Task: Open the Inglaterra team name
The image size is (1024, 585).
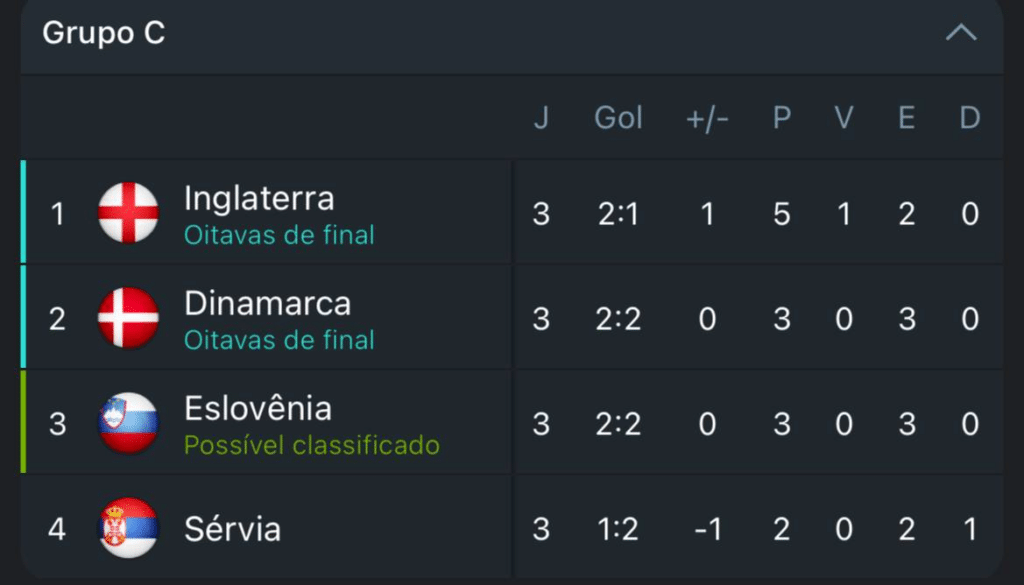Action: coord(259,198)
